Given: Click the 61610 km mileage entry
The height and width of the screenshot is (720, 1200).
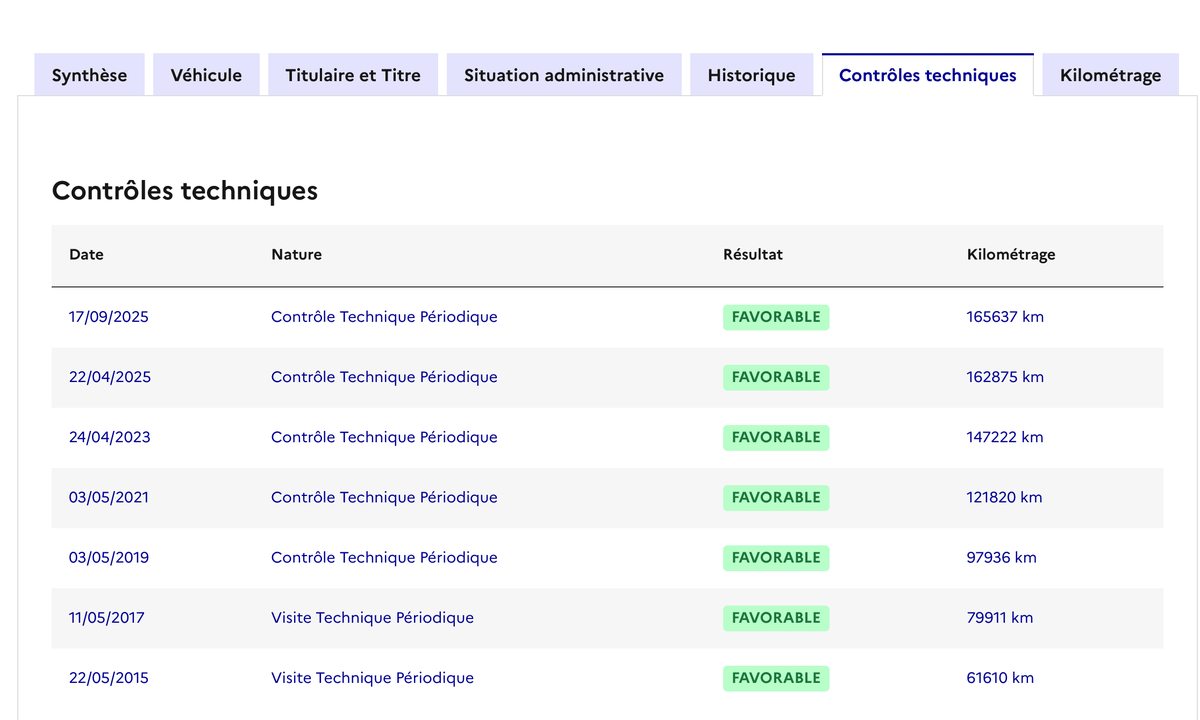Looking at the screenshot, I should [x=1000, y=677].
